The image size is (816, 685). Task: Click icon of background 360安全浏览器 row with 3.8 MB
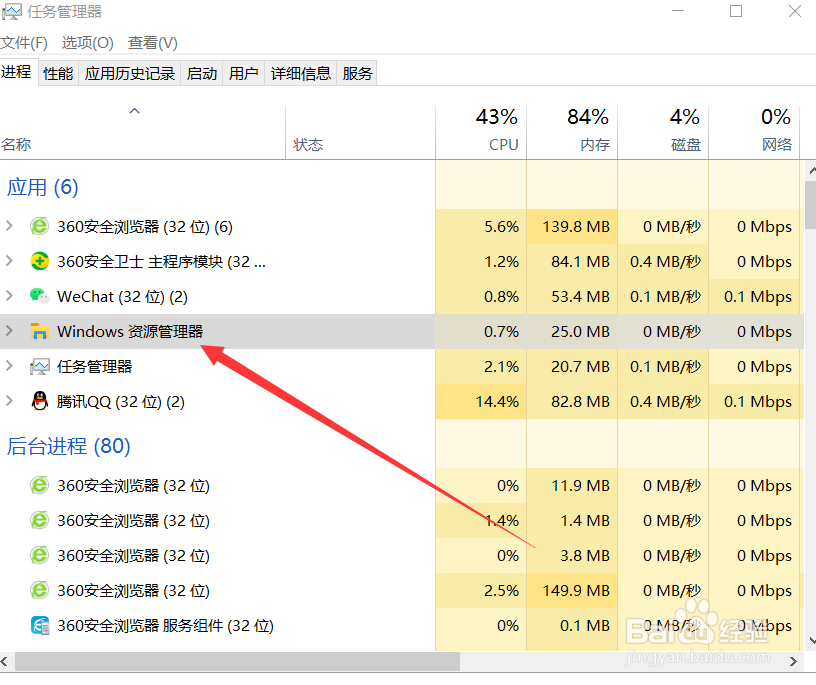click(40, 555)
